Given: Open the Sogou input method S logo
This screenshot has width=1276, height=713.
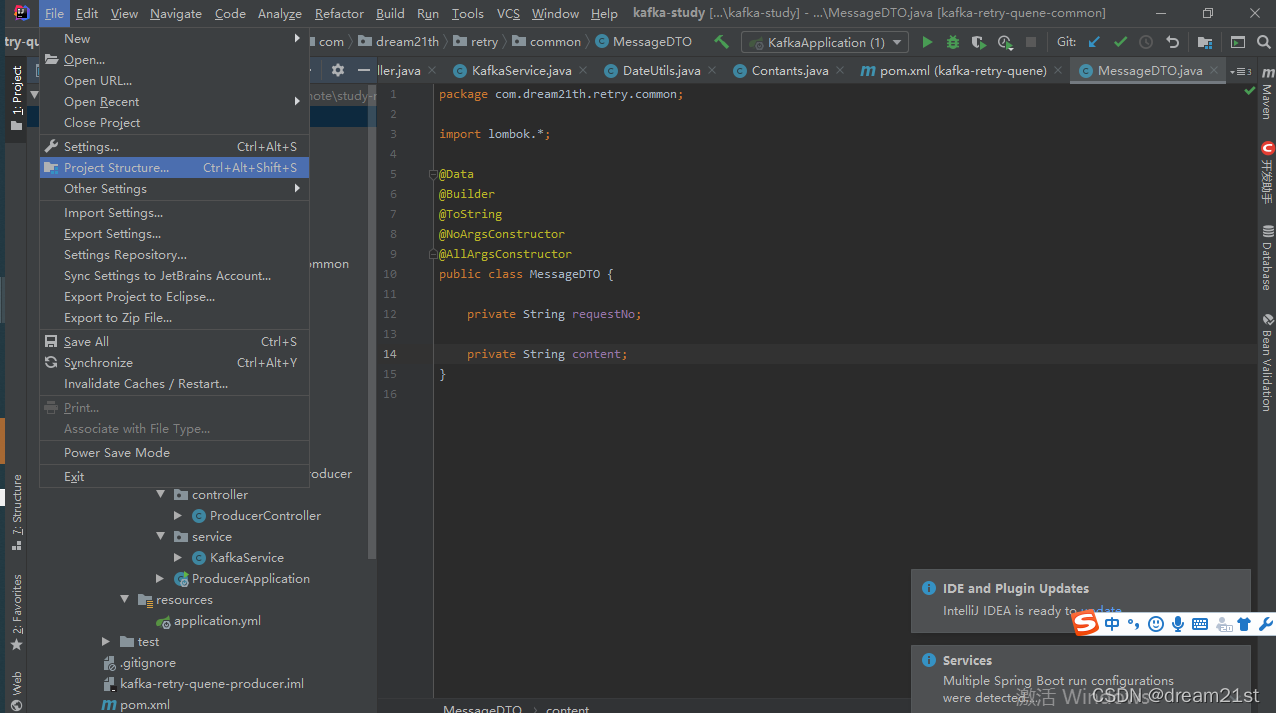Looking at the screenshot, I should [x=1086, y=624].
